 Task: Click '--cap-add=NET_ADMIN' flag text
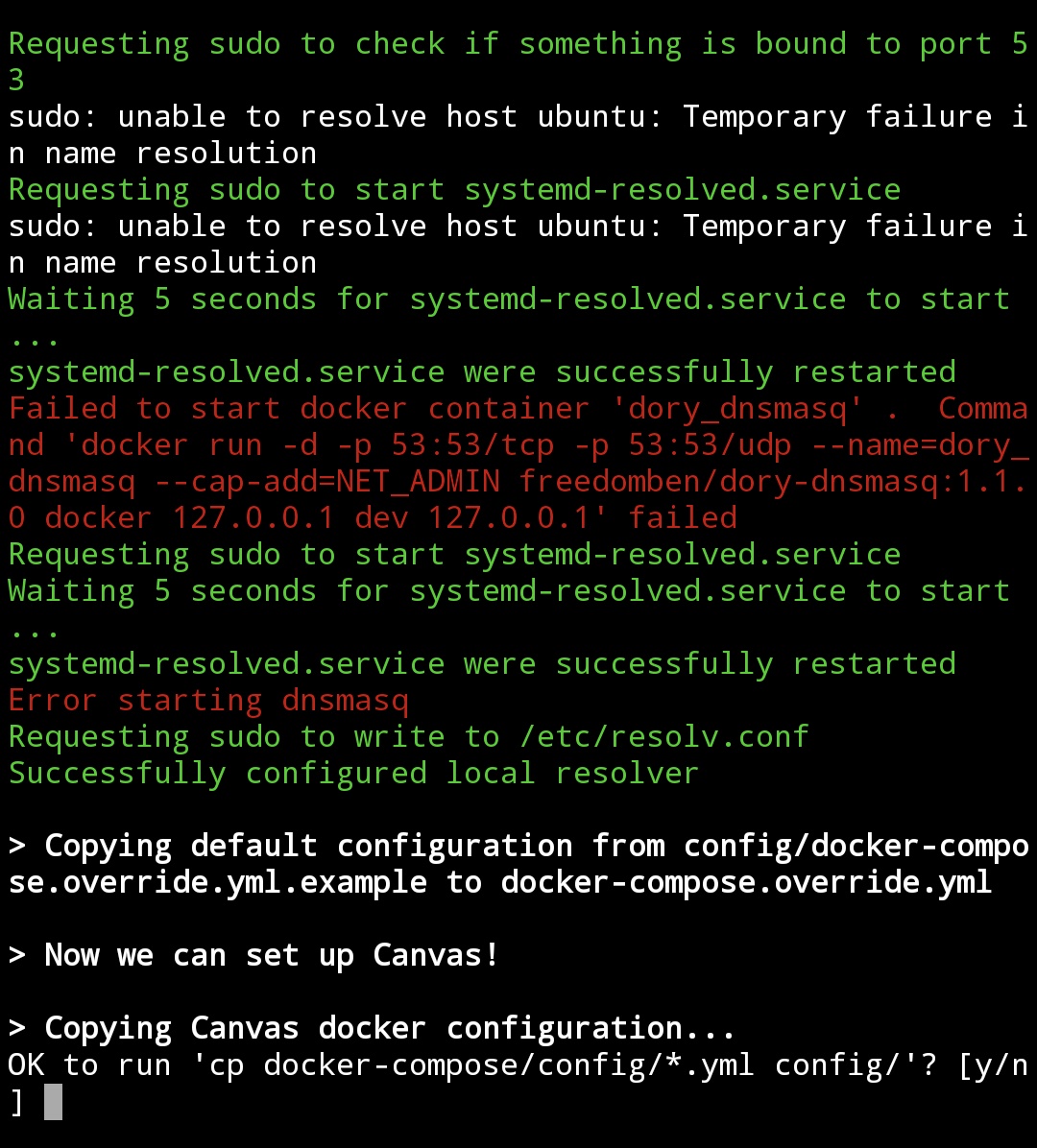click(327, 481)
